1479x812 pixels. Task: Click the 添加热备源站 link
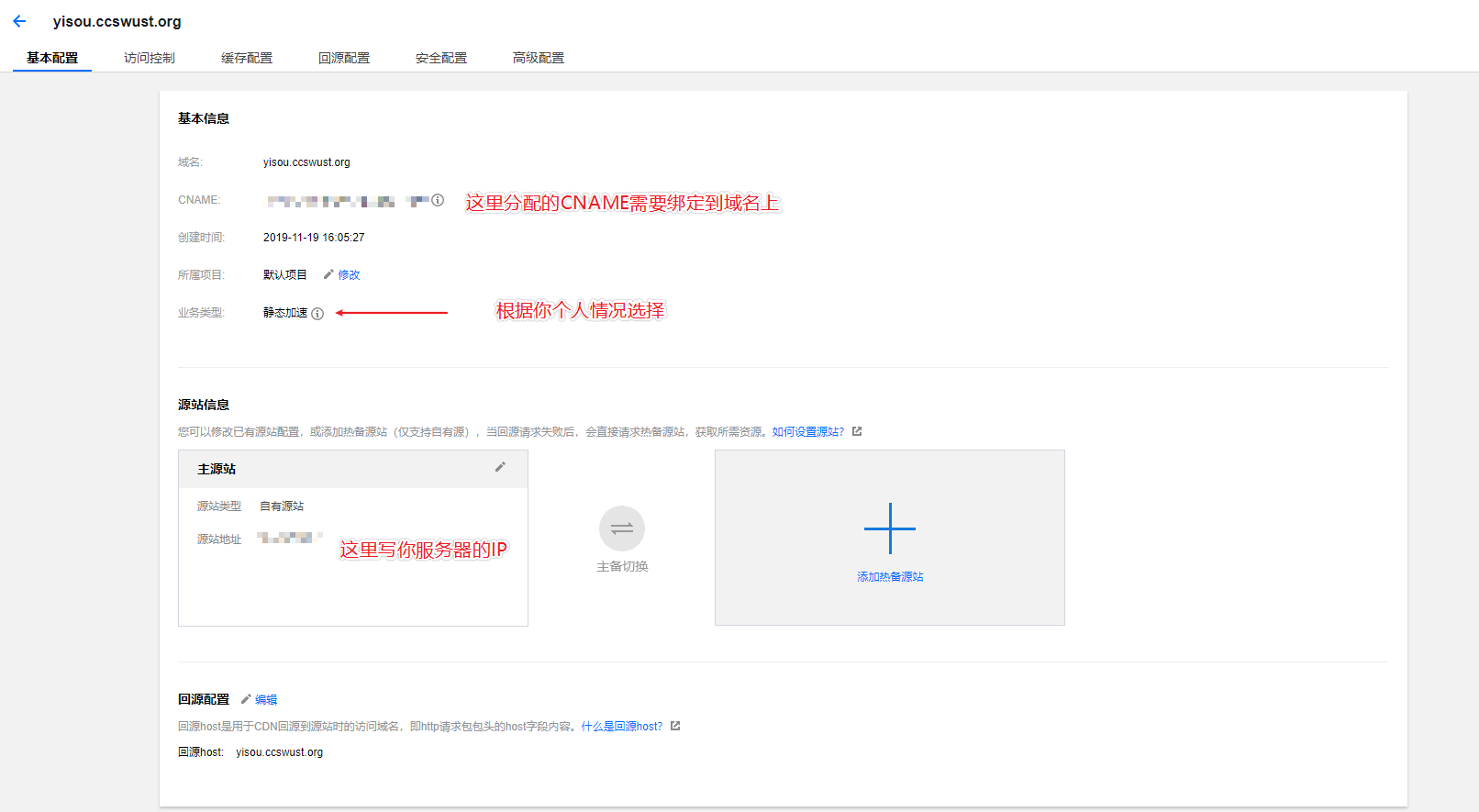tap(890, 576)
